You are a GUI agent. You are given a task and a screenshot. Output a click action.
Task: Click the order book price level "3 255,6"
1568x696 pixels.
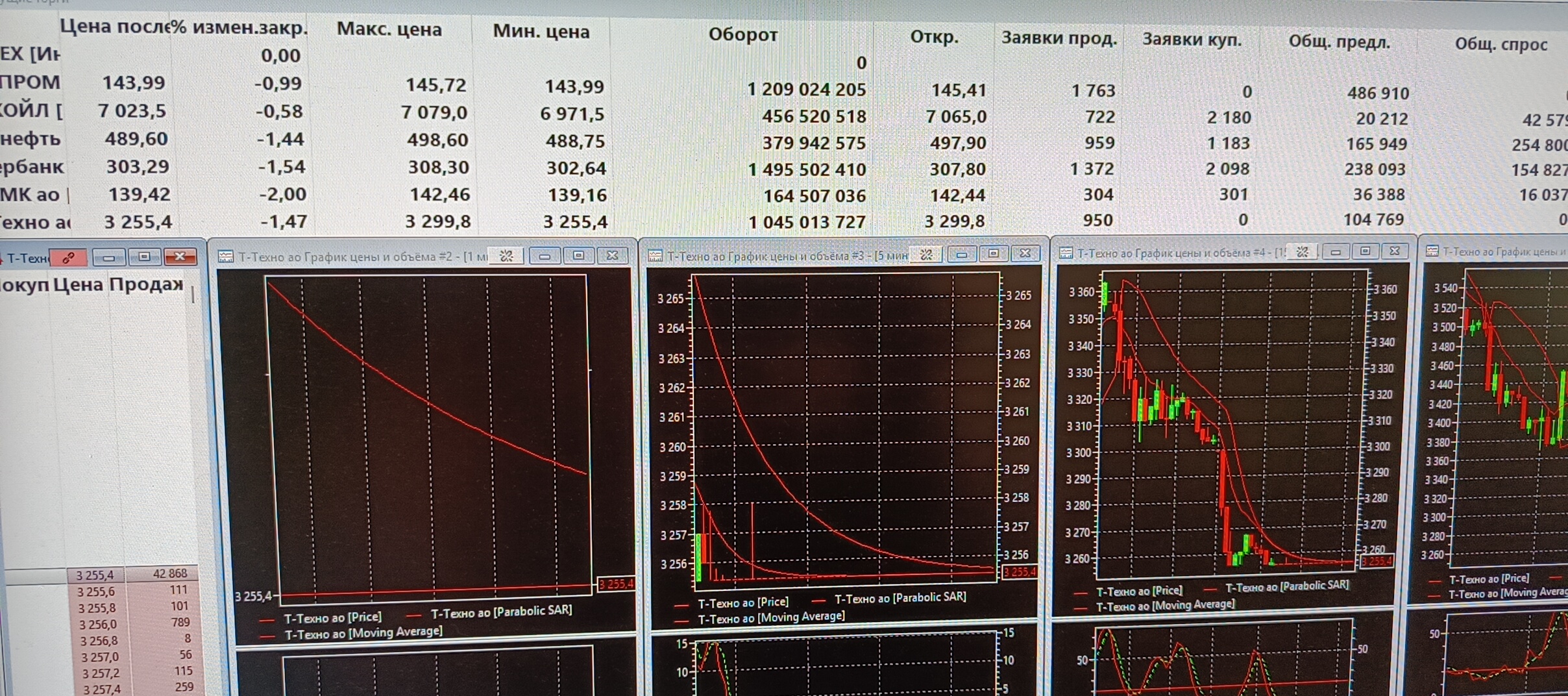(95, 591)
